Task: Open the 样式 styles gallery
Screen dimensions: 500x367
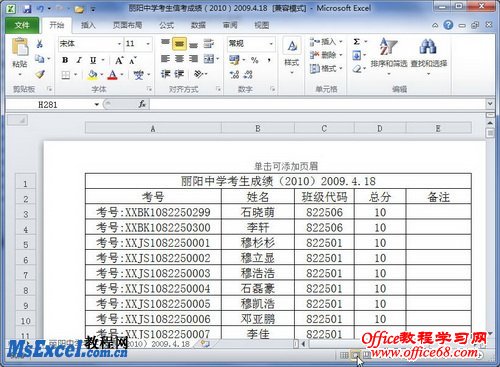Action: (x=292, y=56)
